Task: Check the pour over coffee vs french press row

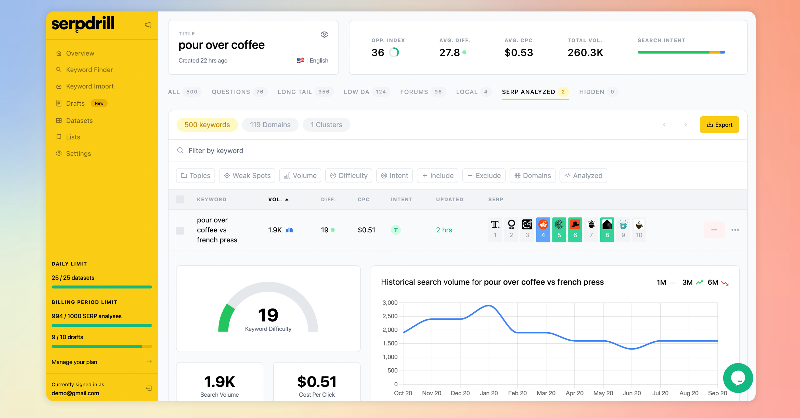Action: click(180, 231)
